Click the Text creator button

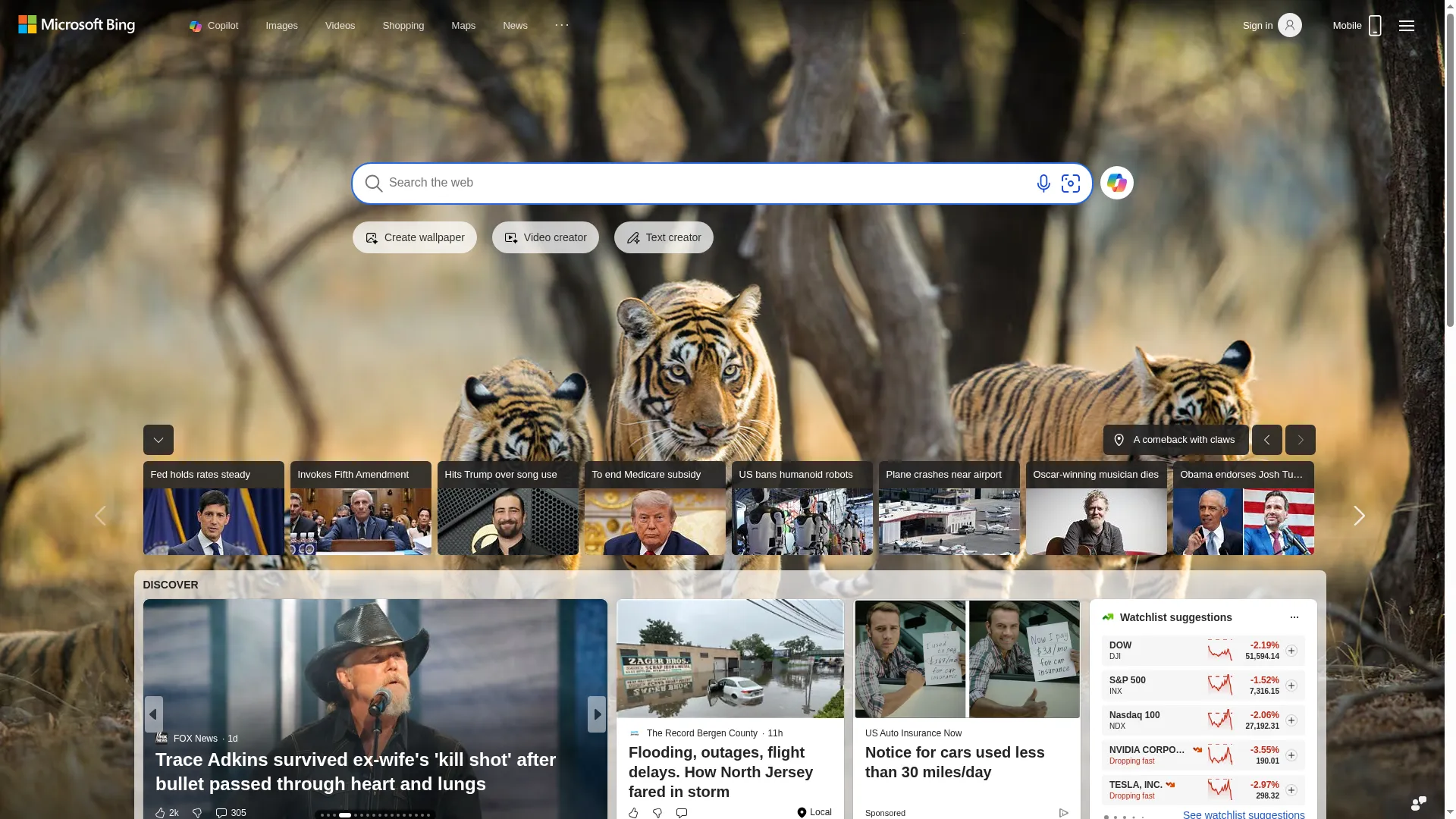click(x=664, y=237)
